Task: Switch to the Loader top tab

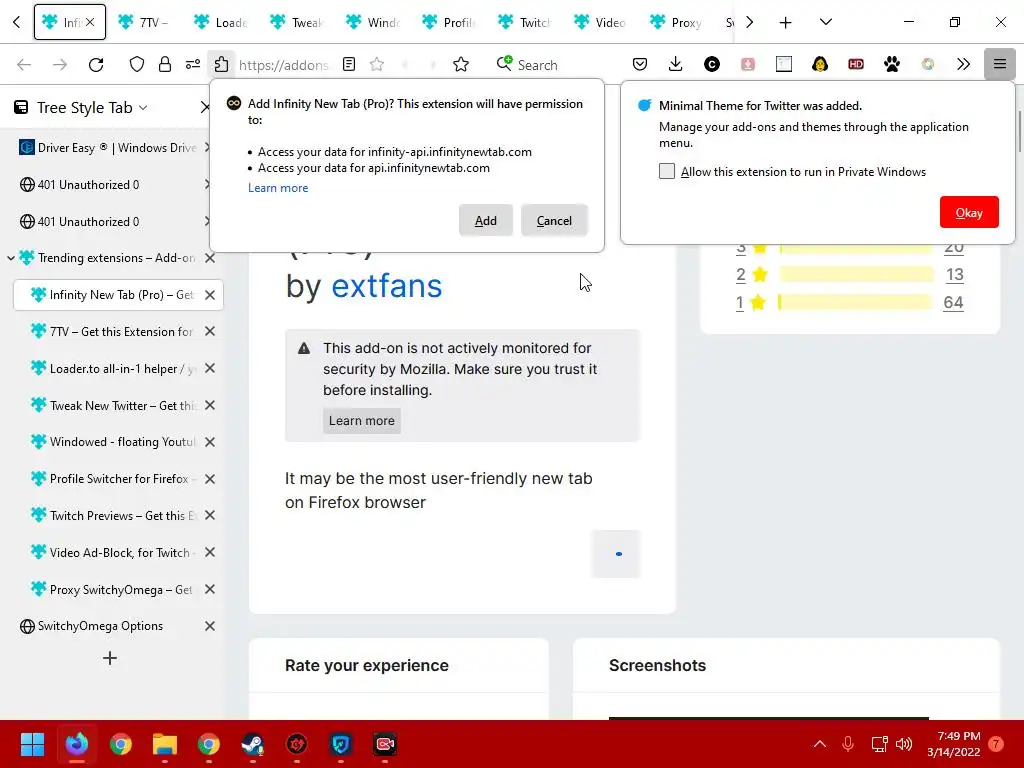Action: [x=221, y=22]
